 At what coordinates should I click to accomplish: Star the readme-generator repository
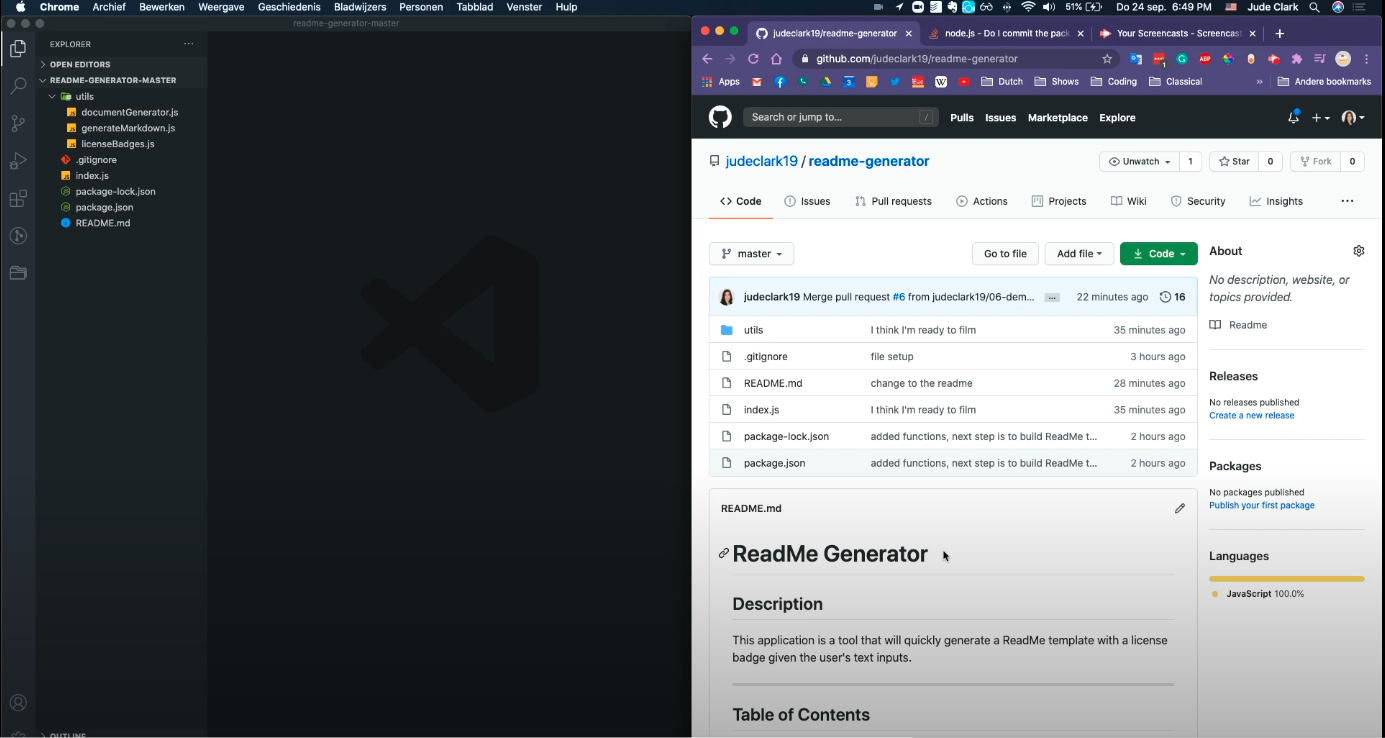pyautogui.click(x=1233, y=161)
